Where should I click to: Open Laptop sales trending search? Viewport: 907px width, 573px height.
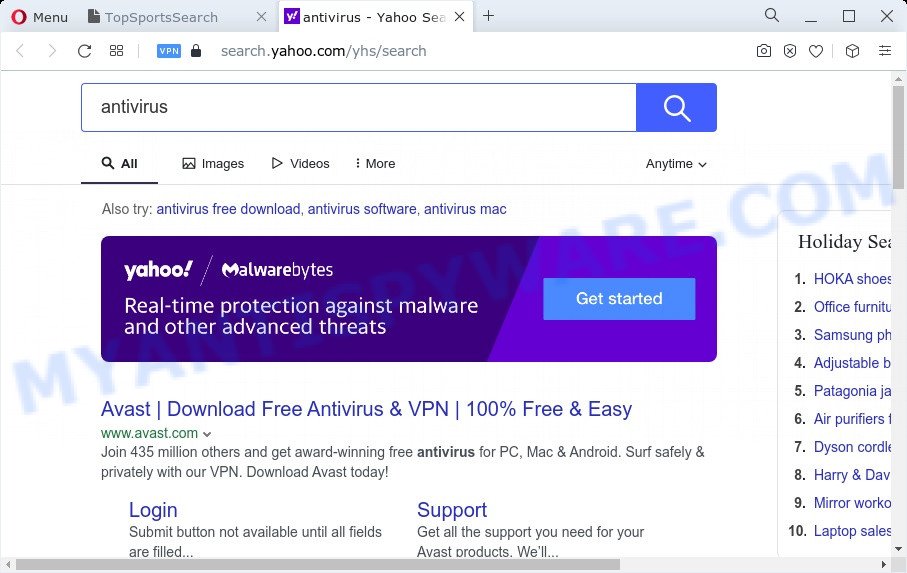pos(852,531)
